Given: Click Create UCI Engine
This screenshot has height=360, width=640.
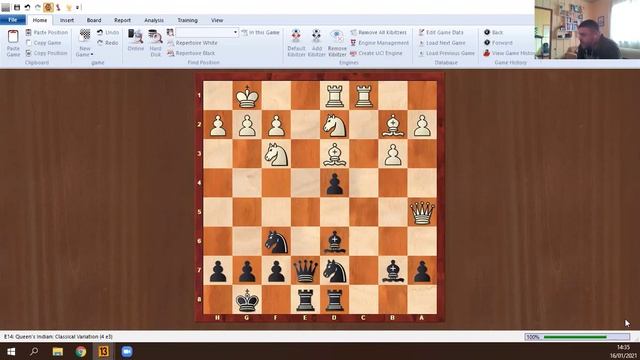Looking at the screenshot, I should pos(376,53).
